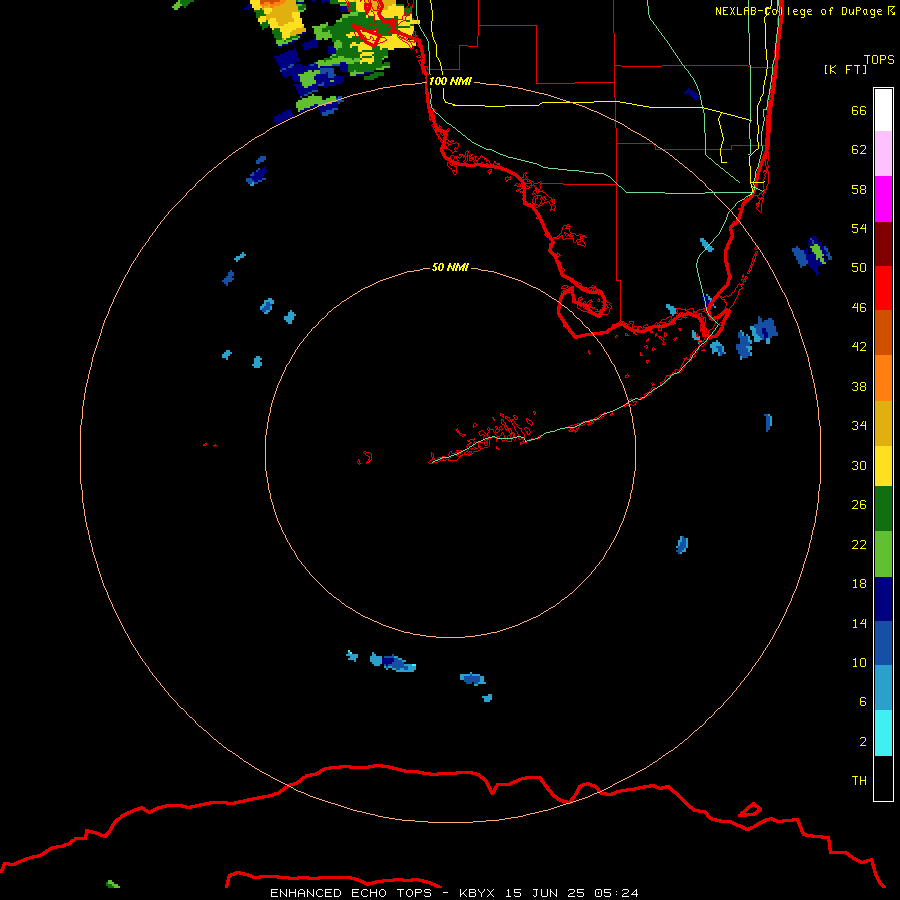Click the legend value 50
The width and height of the screenshot is (900, 900).
pyautogui.click(x=859, y=267)
